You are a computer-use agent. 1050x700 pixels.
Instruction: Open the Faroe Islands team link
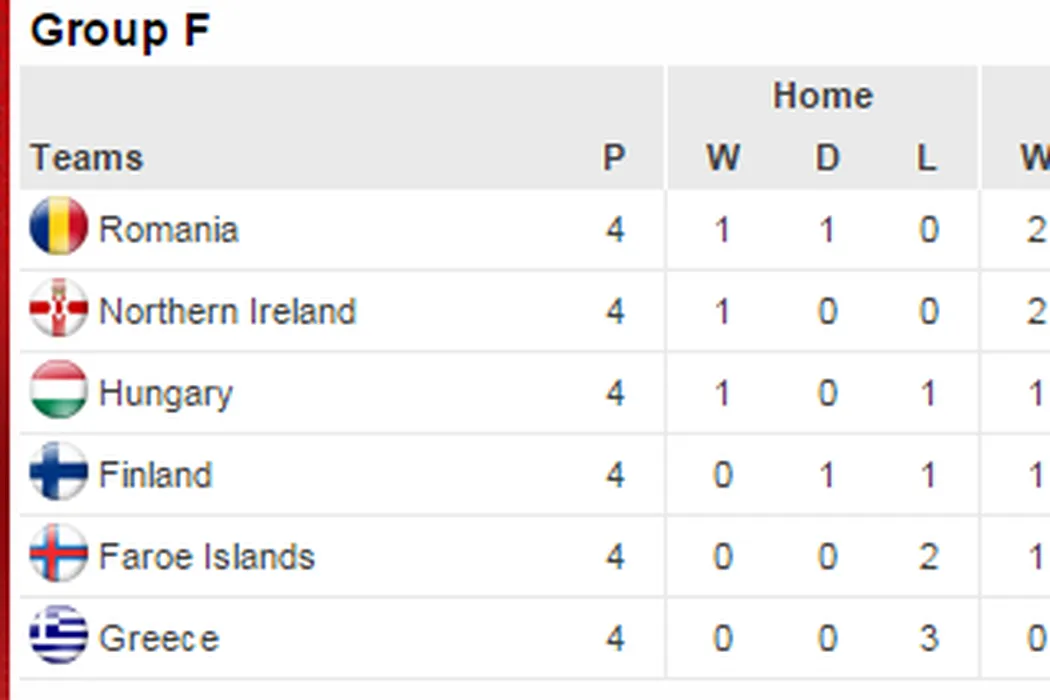pyautogui.click(x=206, y=557)
